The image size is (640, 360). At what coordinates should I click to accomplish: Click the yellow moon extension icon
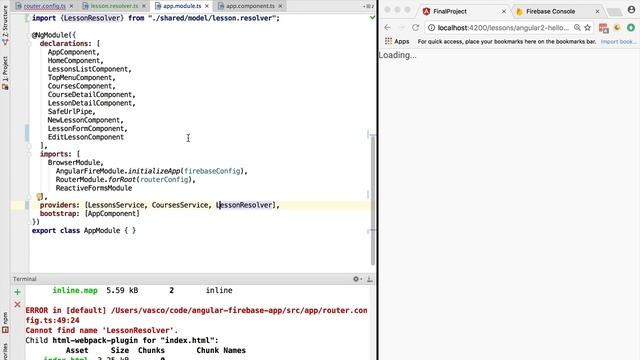pos(617,27)
